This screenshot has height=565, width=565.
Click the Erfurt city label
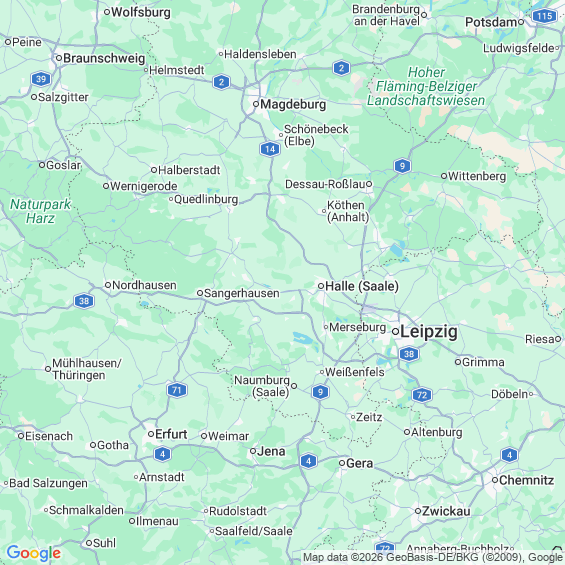[x=171, y=434]
